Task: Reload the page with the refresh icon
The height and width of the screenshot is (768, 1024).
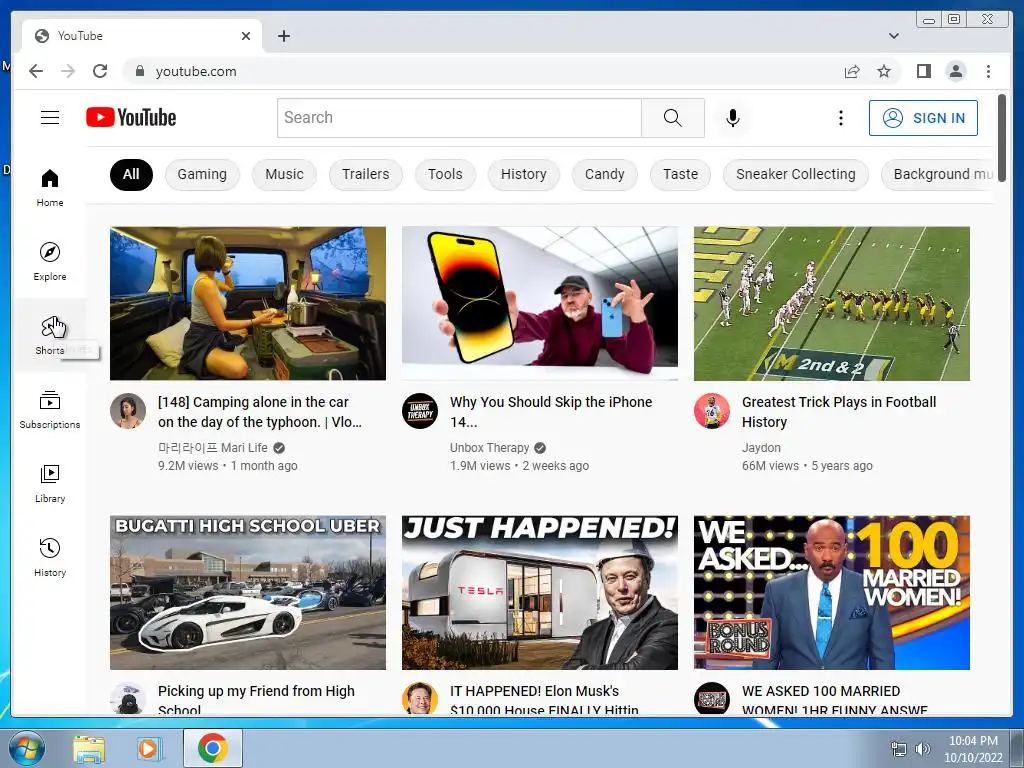Action: point(100,71)
